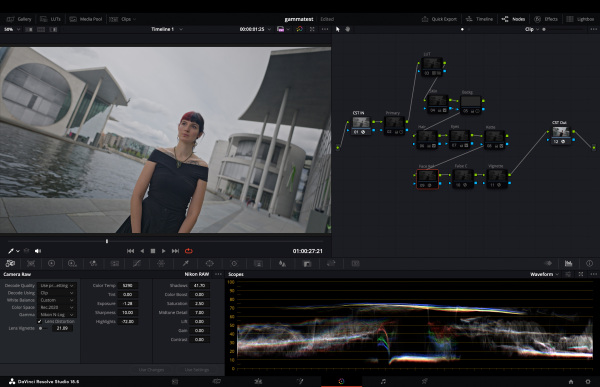
Task: Open the Power Window palette icon
Action: tap(210, 263)
